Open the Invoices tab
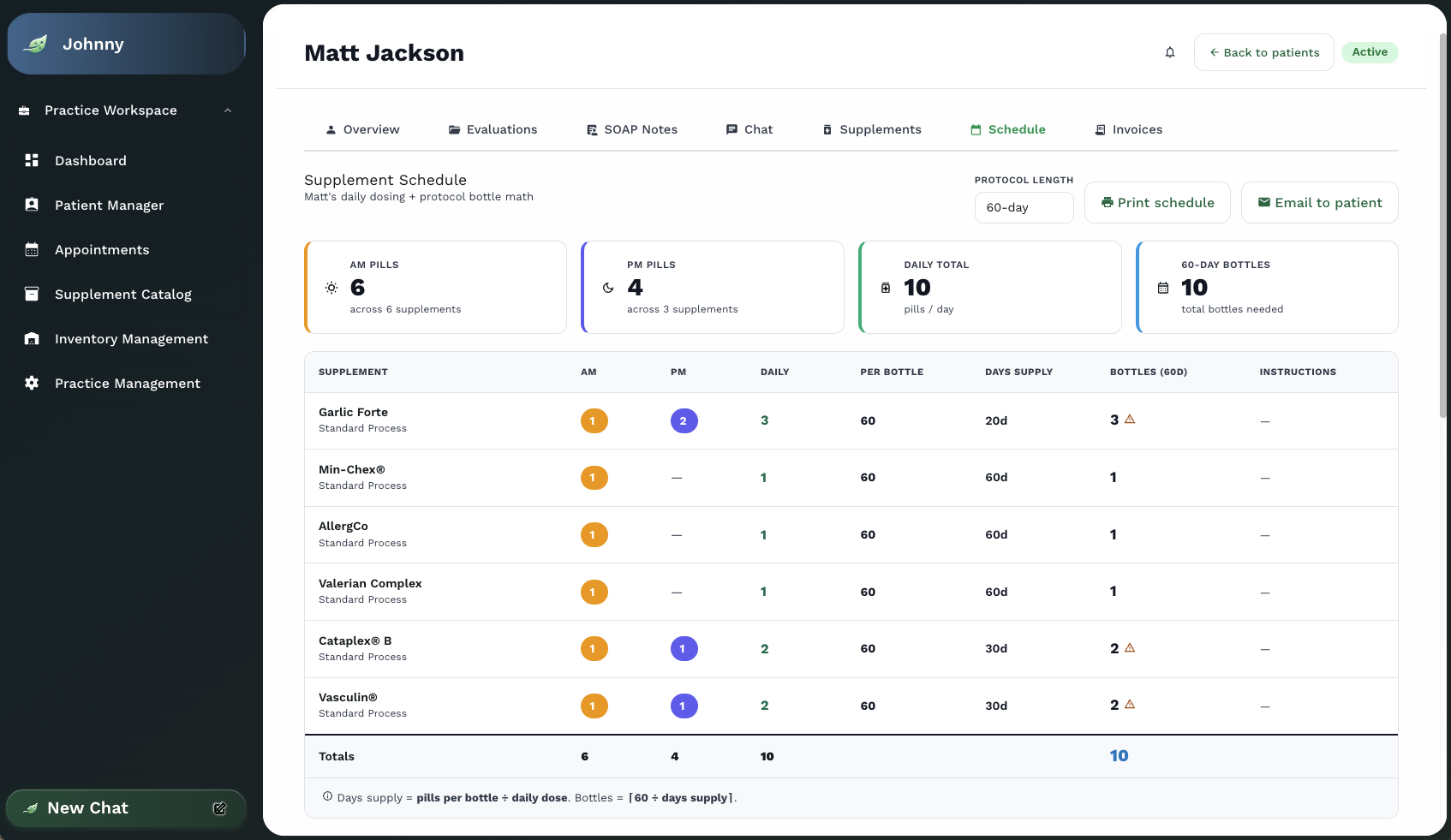Screen dimensions: 1451x840 tap(1128, 129)
